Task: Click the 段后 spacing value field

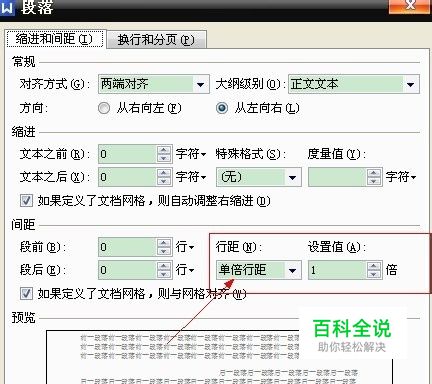Action: [127, 270]
